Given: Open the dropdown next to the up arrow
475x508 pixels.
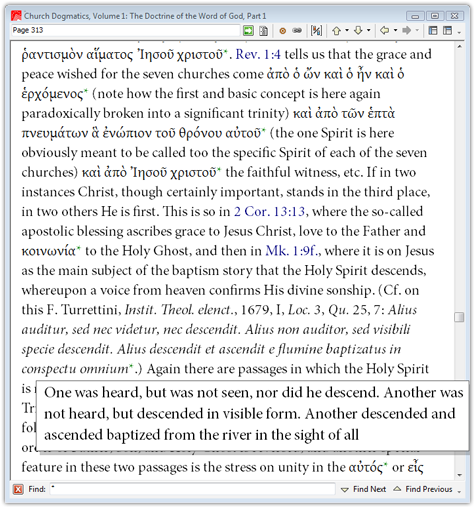Looking at the screenshot, I should point(347,30).
